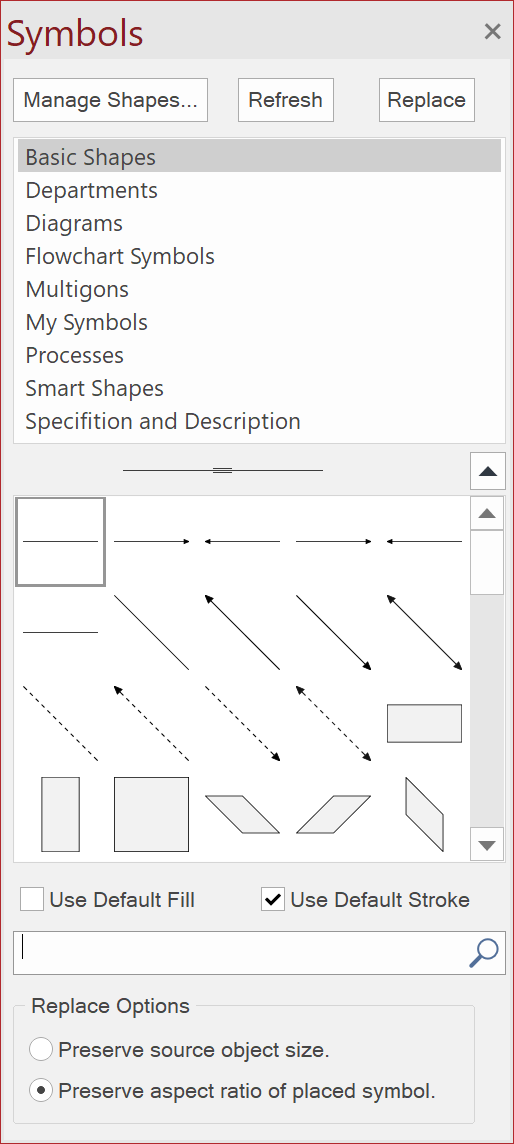This screenshot has width=514, height=1144.
Task: Click the symbol grid scroll-down arrow
Action: 487,845
